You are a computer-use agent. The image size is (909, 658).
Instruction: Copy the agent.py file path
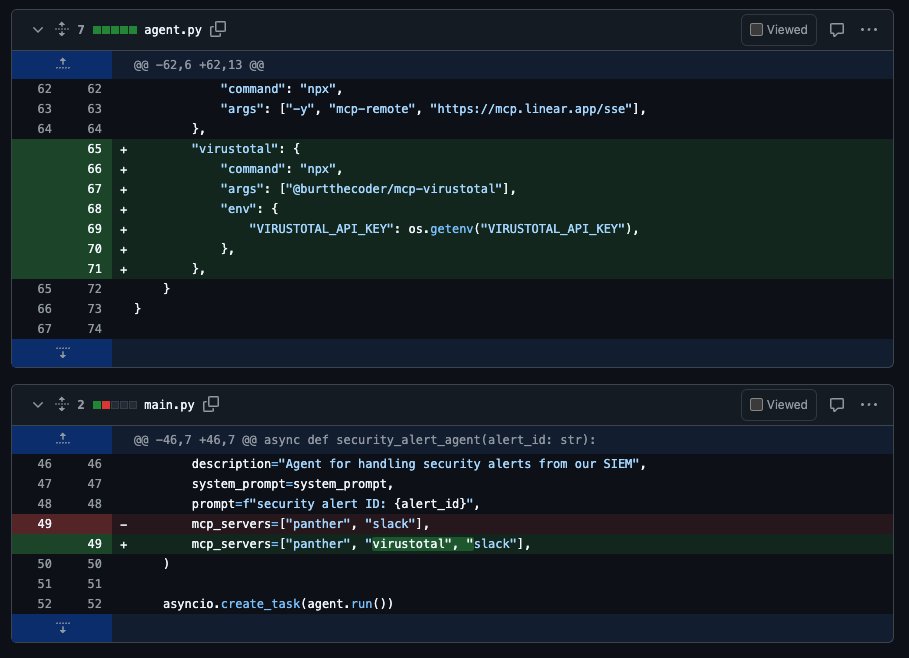pyautogui.click(x=218, y=29)
